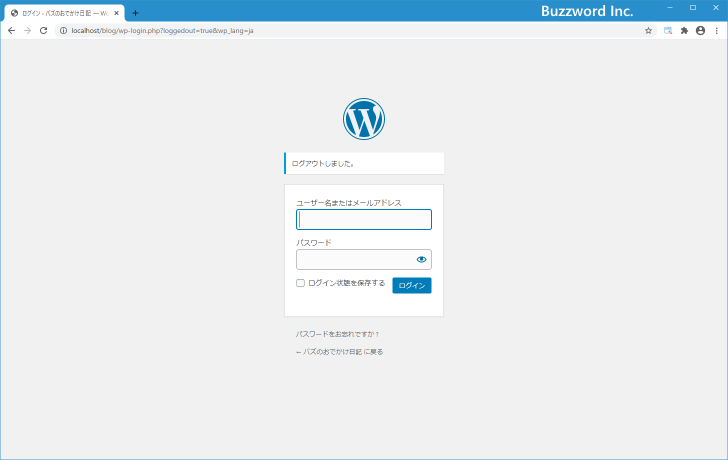This screenshot has width=728, height=460.
Task: Show password with the eye icon
Action: pyautogui.click(x=421, y=260)
